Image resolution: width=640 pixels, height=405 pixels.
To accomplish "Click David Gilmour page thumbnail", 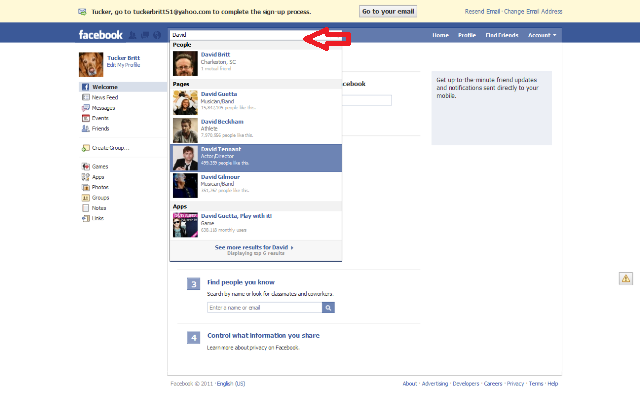I will click(x=185, y=186).
